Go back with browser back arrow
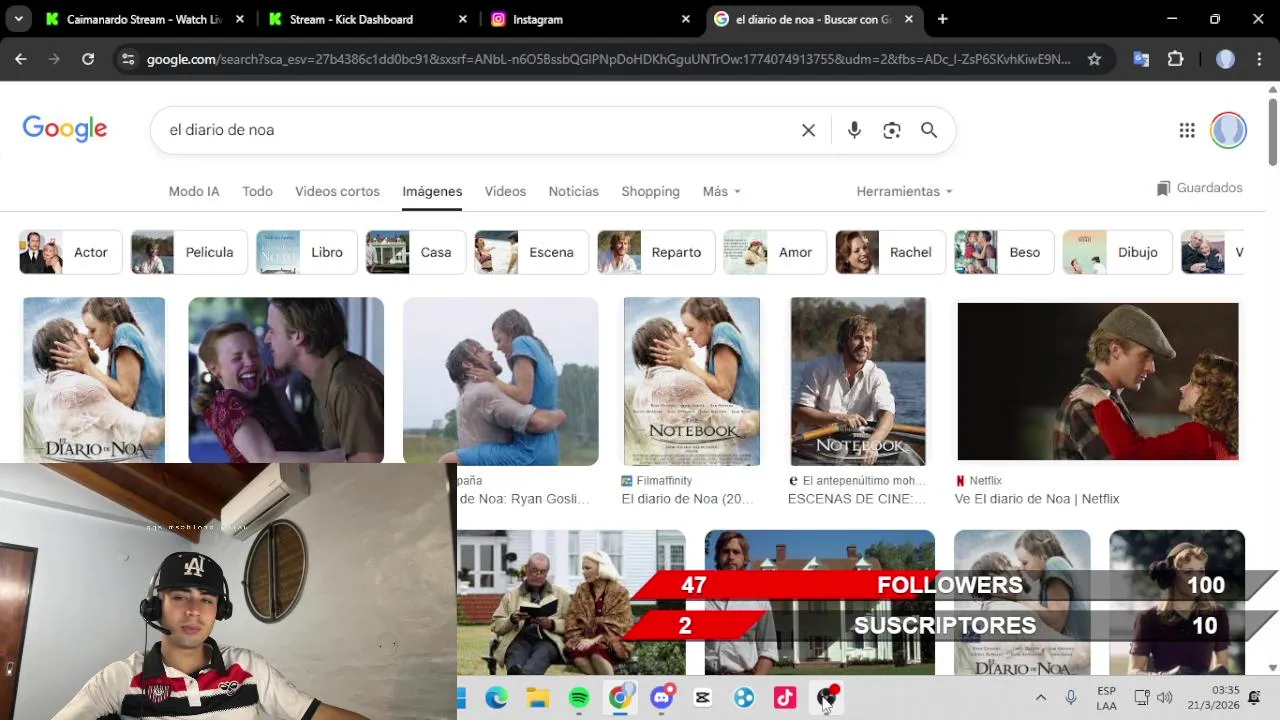1280x720 pixels. (x=21, y=59)
